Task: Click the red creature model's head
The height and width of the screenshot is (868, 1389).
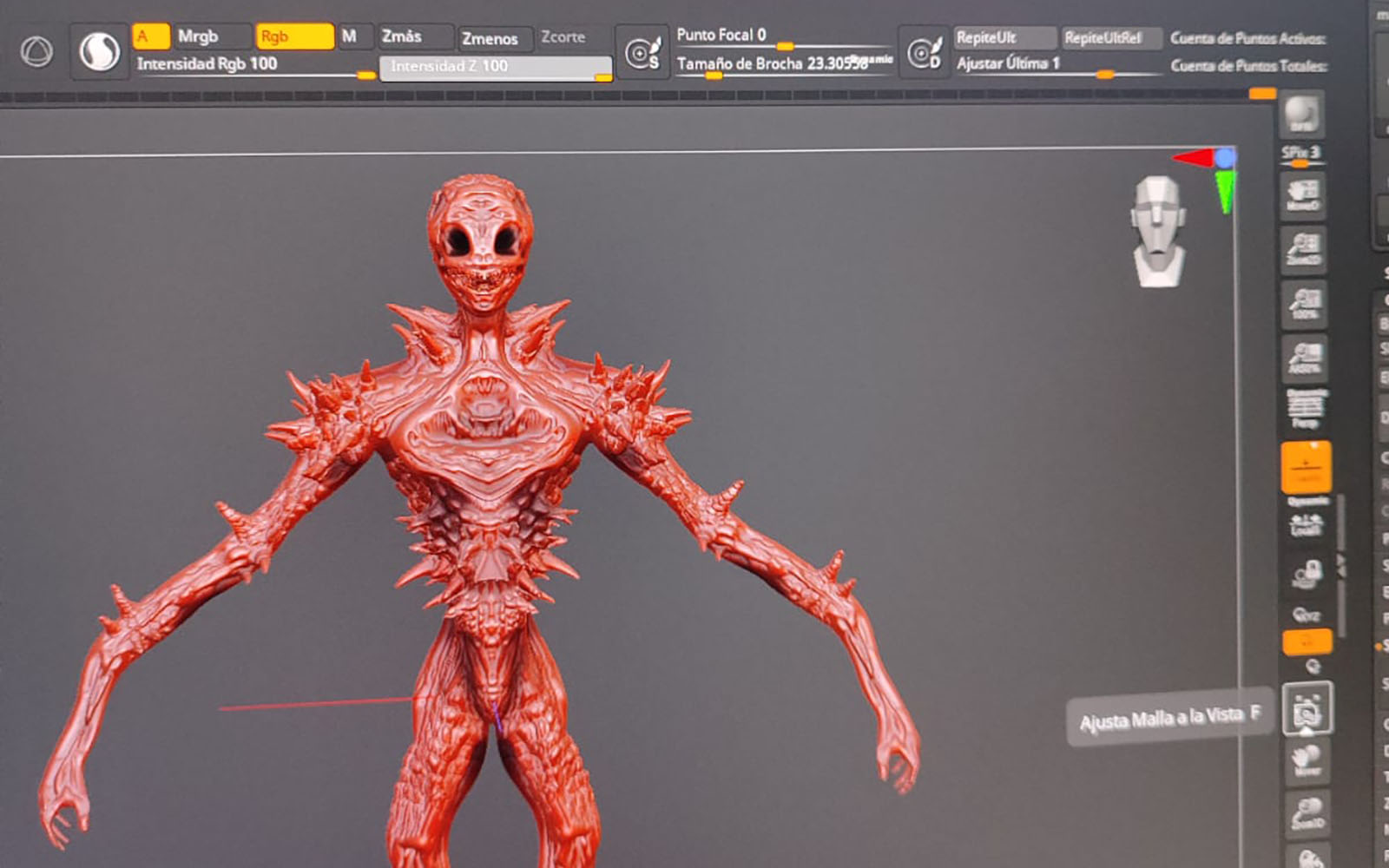Action: pos(480,243)
